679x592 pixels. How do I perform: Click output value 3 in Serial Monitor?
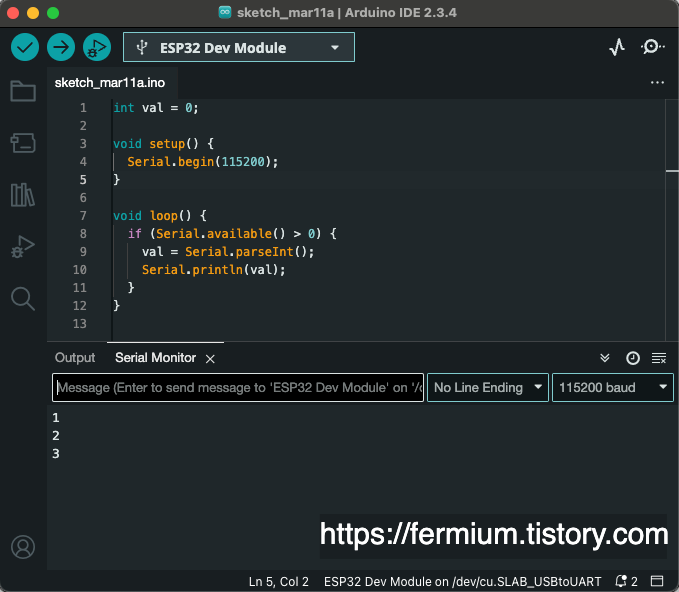[56, 454]
